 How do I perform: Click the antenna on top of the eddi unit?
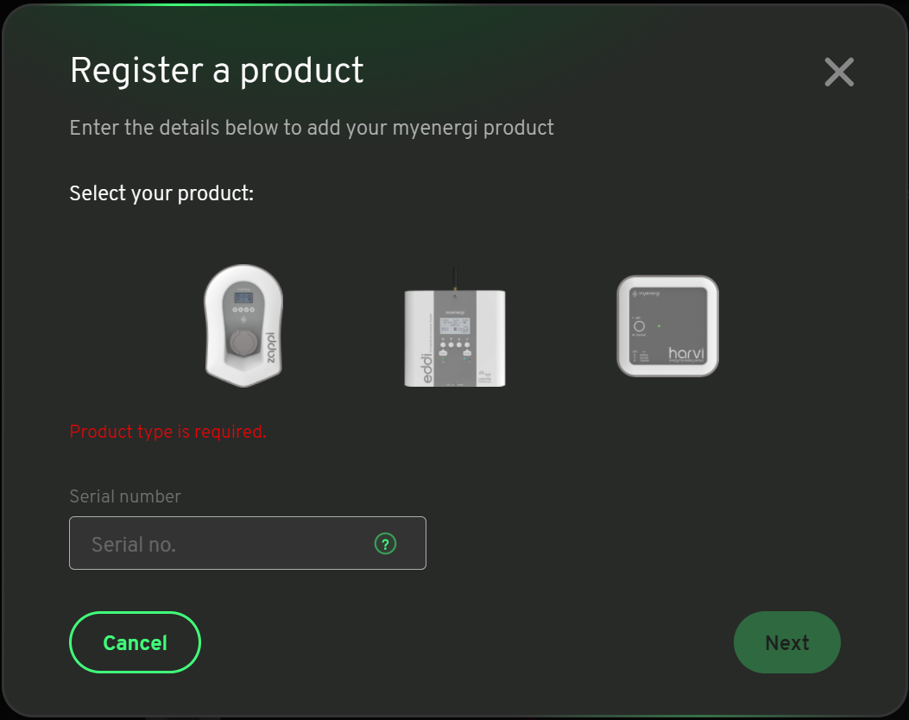454,279
